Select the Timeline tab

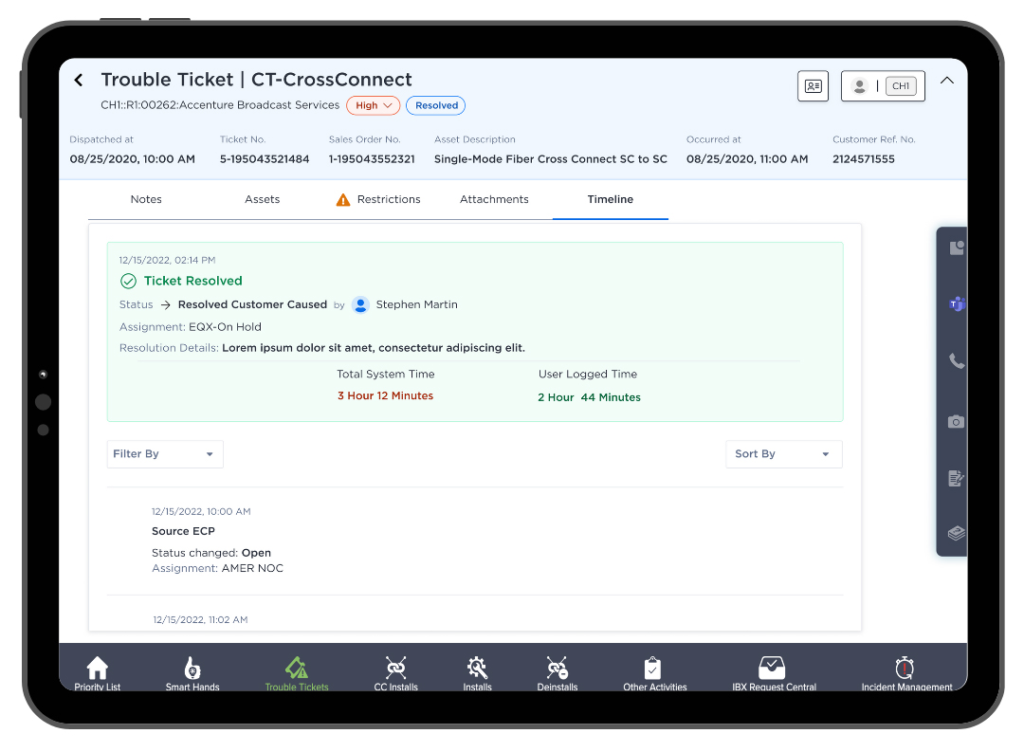click(x=610, y=199)
